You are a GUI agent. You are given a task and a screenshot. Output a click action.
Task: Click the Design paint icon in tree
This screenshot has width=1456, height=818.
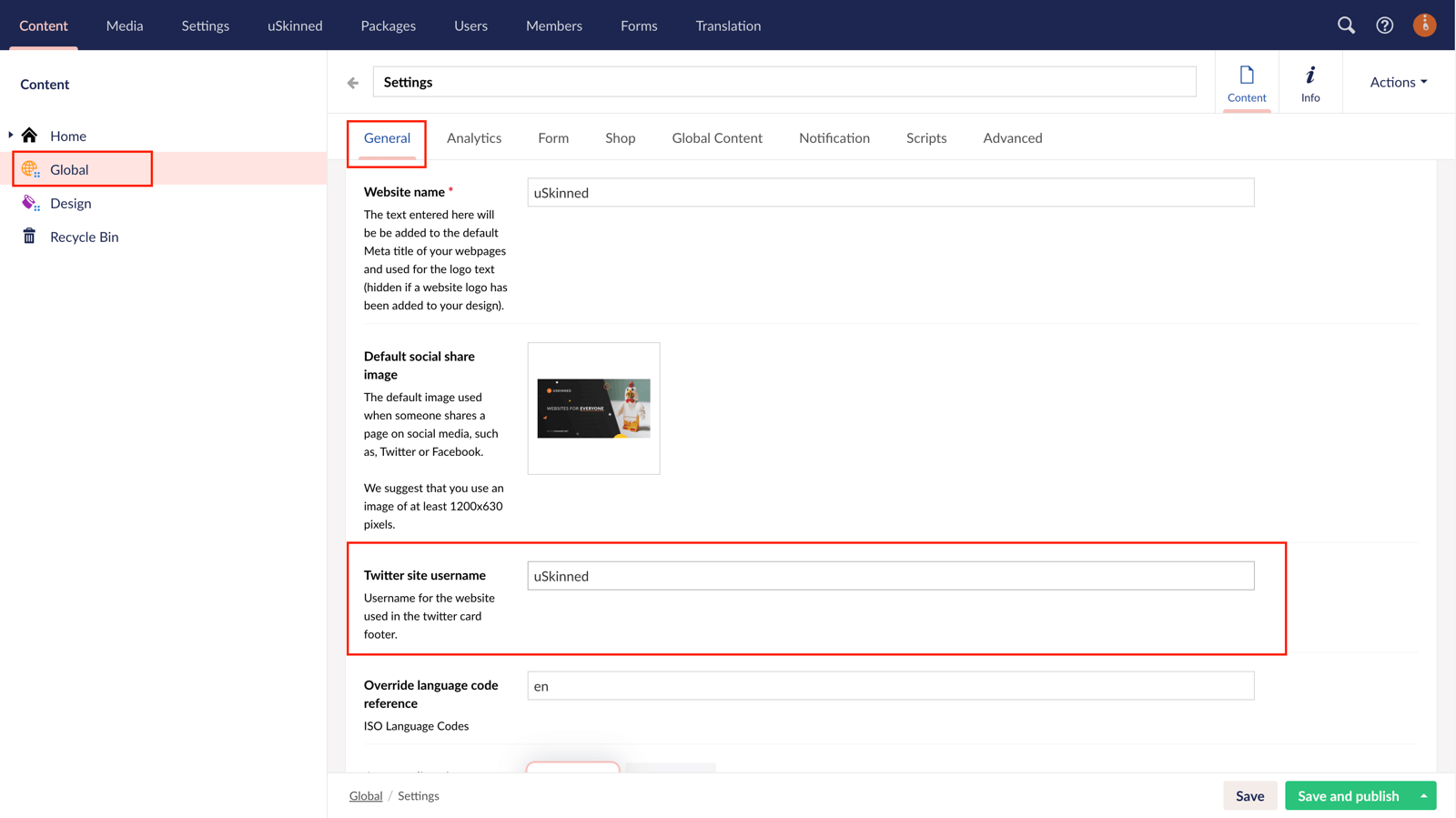click(x=30, y=203)
